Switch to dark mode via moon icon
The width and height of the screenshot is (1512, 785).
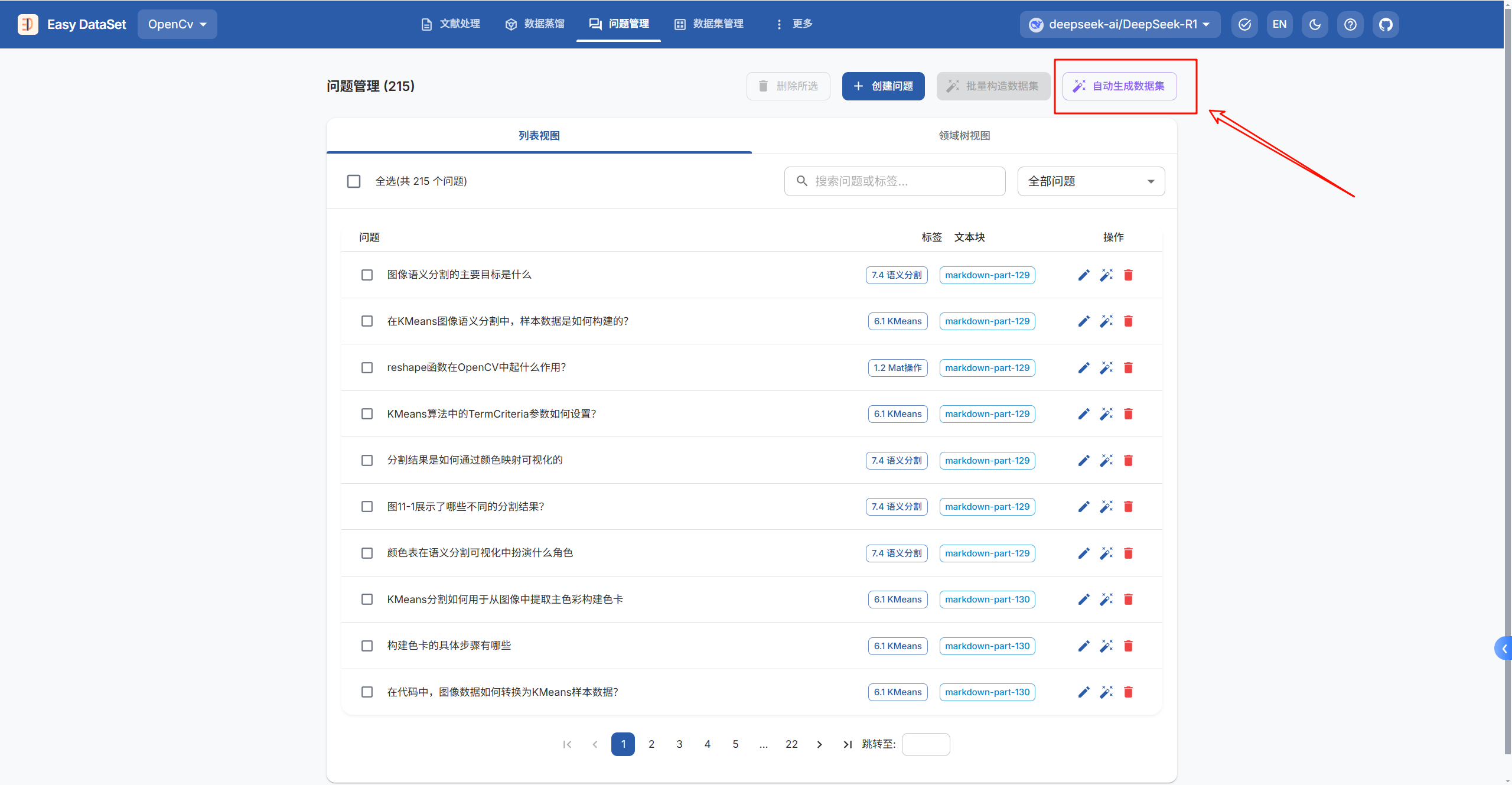click(x=1315, y=24)
